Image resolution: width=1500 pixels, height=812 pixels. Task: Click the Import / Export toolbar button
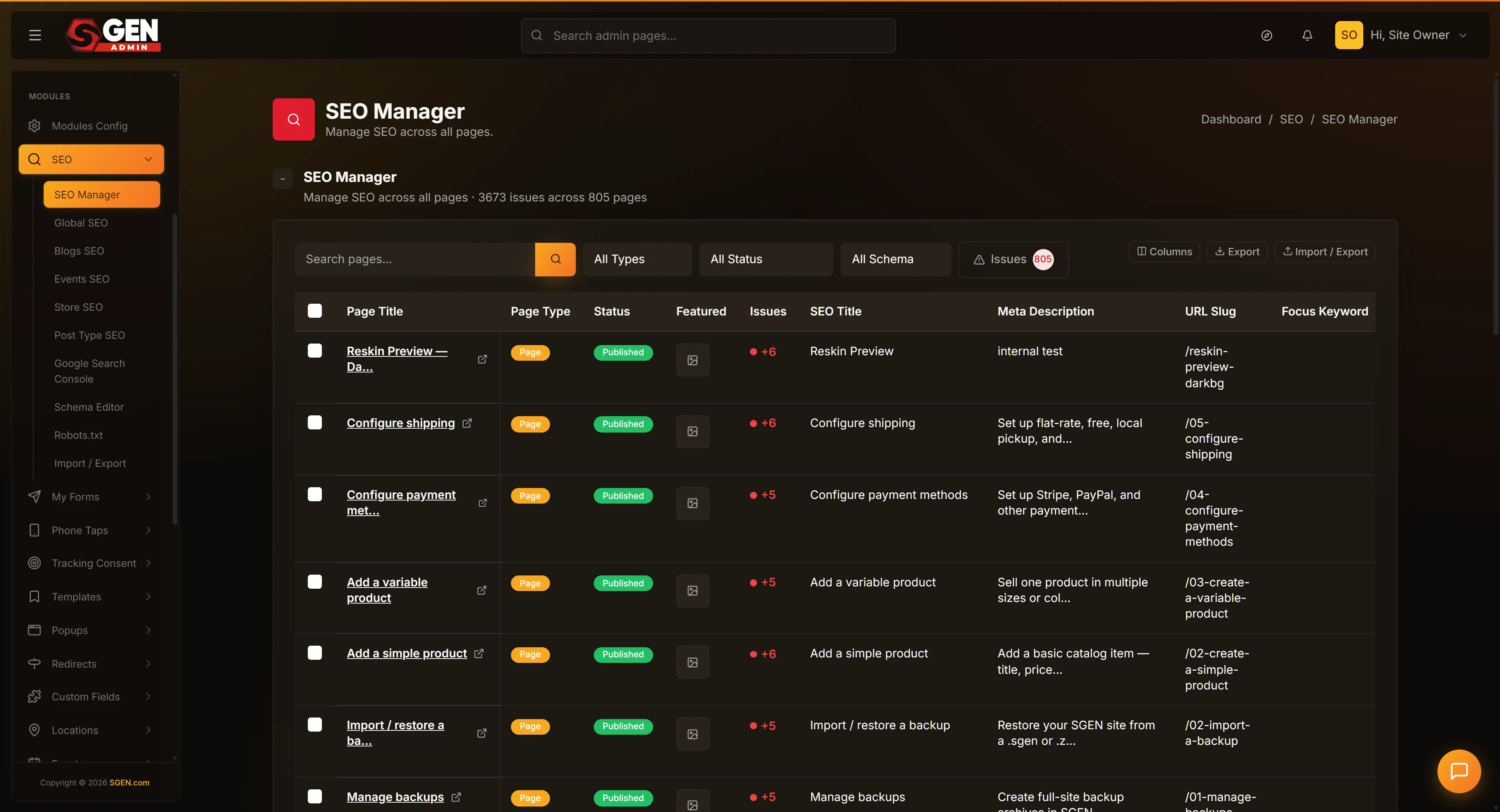pos(1325,251)
